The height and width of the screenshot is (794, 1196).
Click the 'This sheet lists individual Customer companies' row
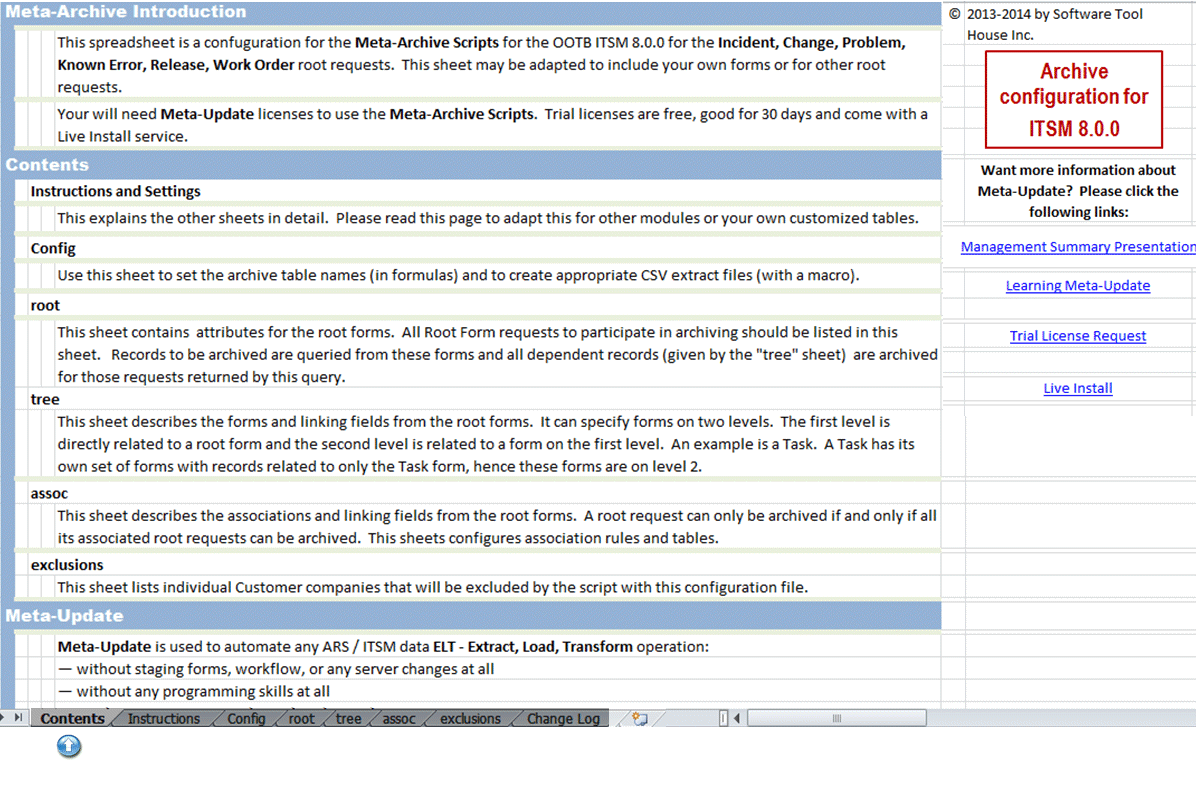(432, 587)
